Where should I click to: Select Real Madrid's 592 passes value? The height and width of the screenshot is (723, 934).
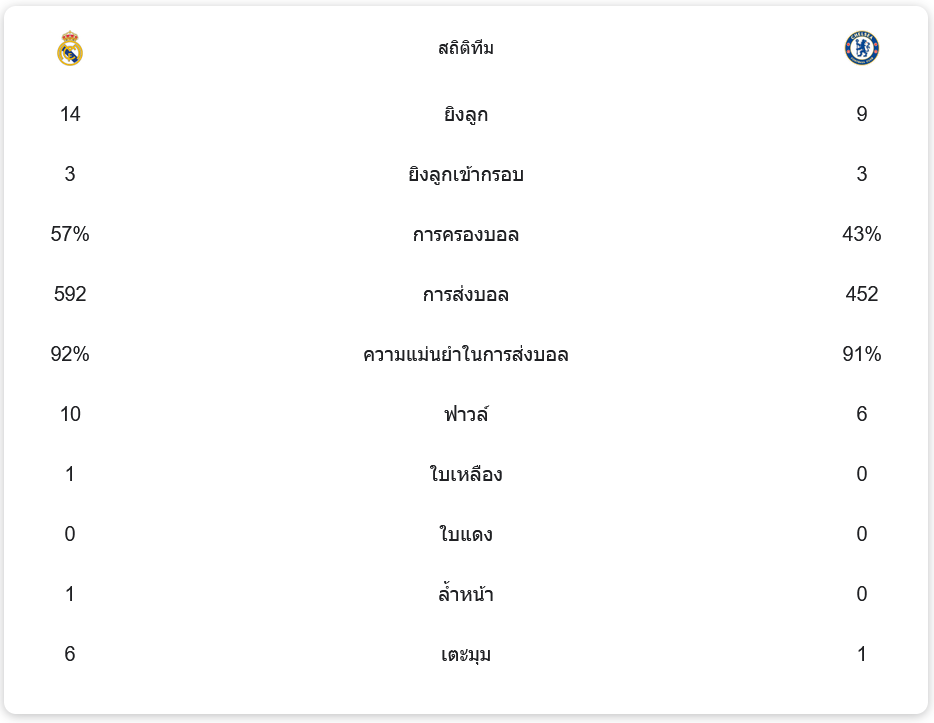(70, 294)
